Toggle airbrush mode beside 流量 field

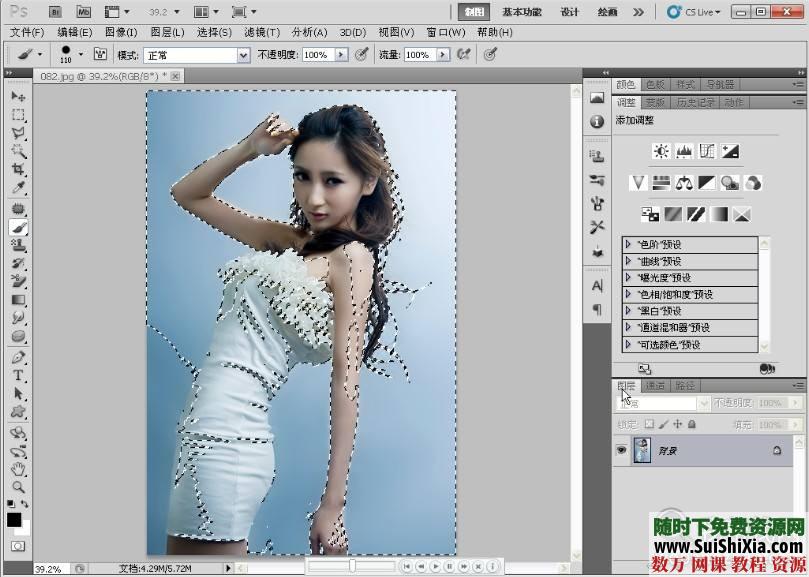463,55
